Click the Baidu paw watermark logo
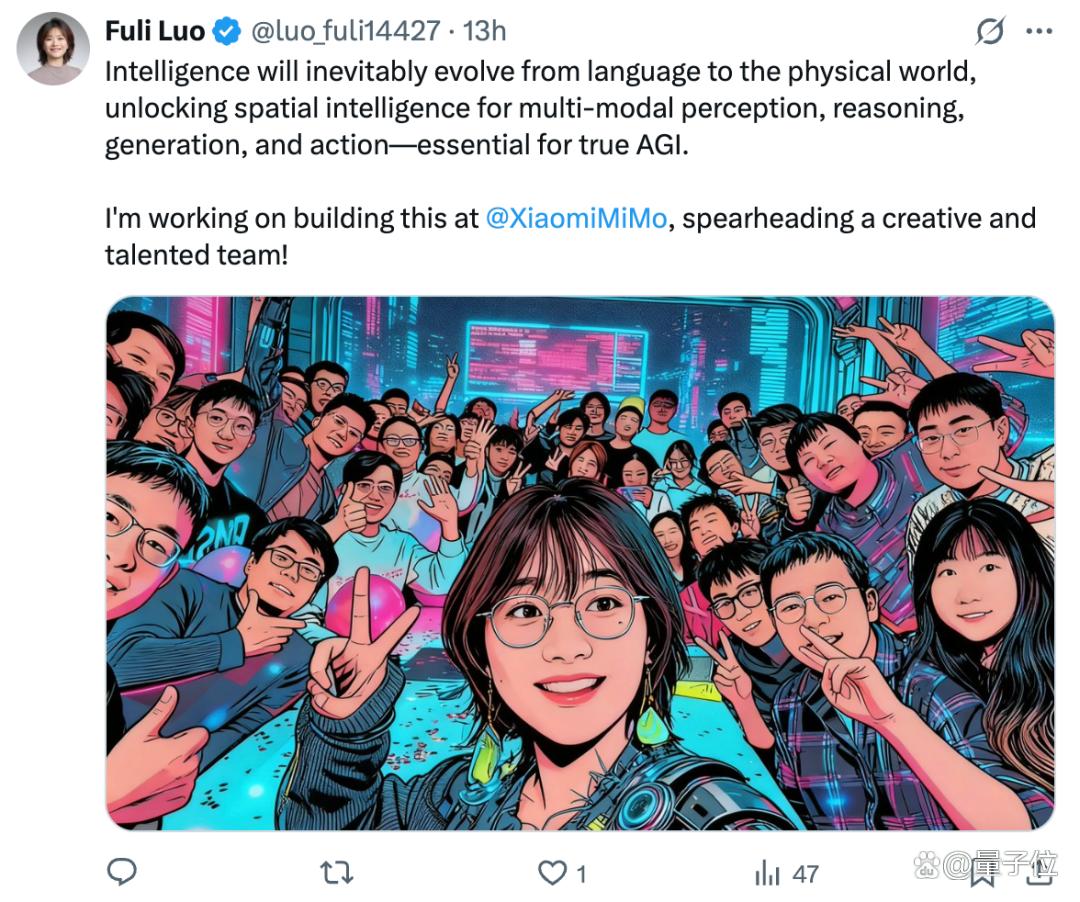Viewport: 1080px width, 902px height. (x=928, y=864)
